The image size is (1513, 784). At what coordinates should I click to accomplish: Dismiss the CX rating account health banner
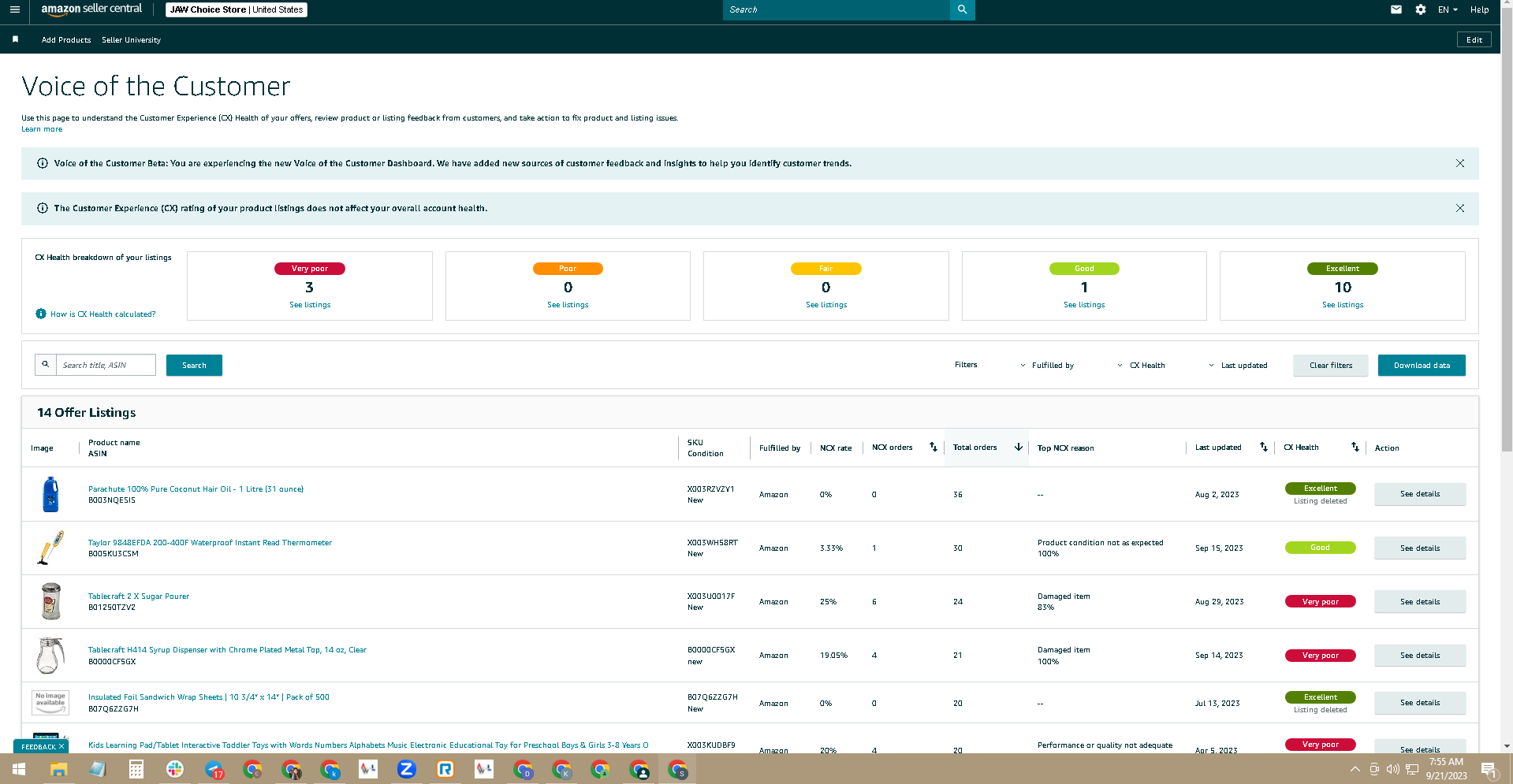1460,208
